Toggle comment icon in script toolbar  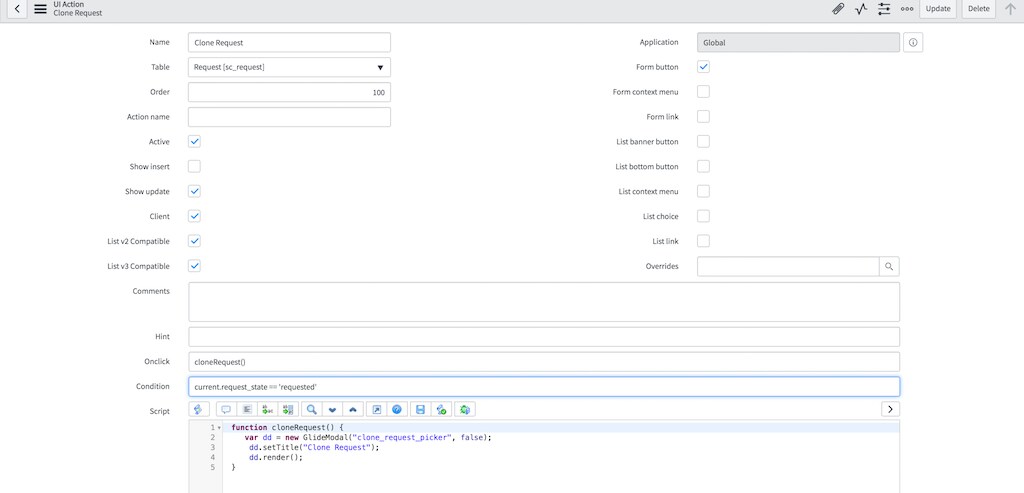pyautogui.click(x=225, y=409)
